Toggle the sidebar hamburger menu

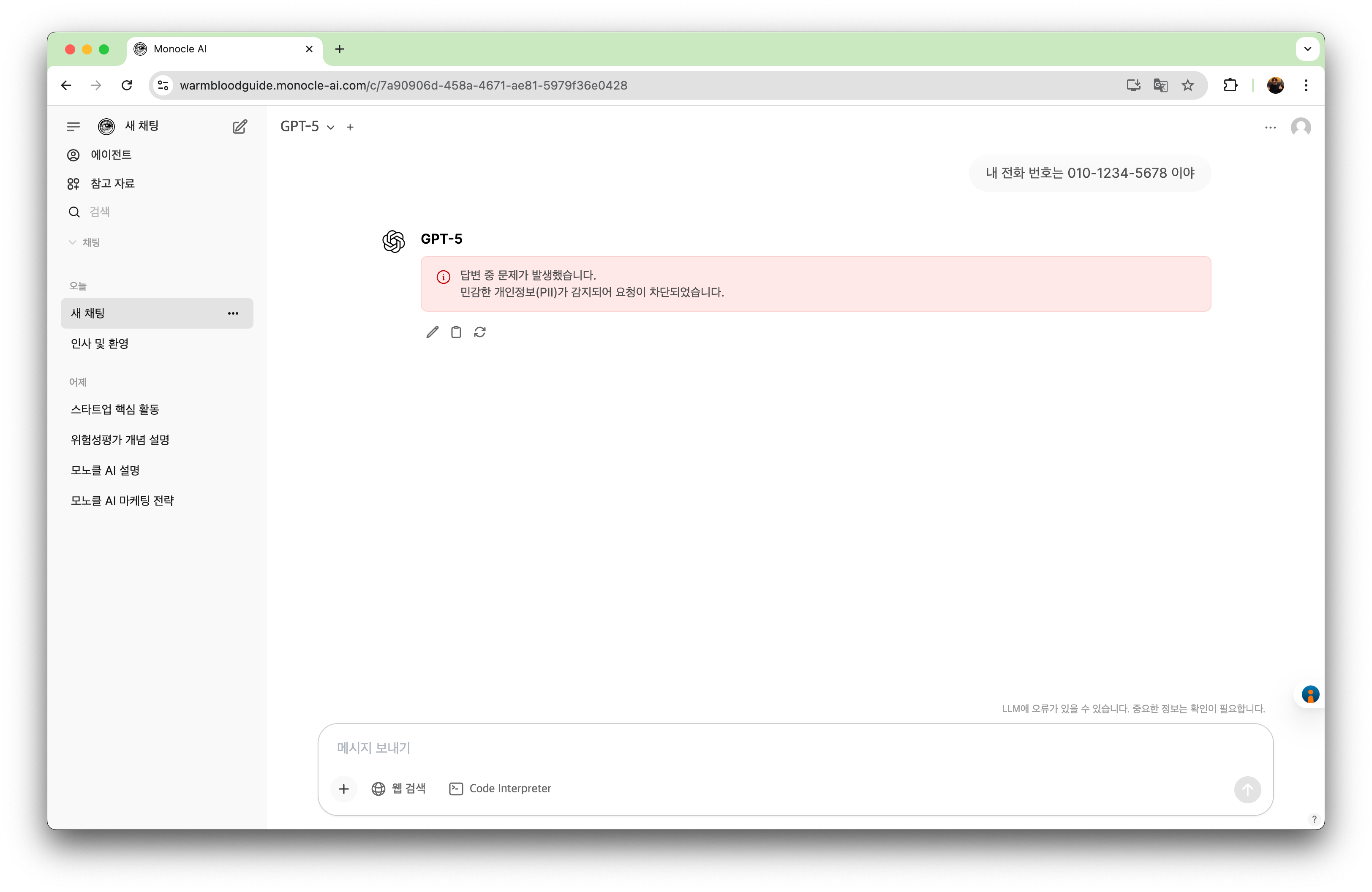(73, 127)
